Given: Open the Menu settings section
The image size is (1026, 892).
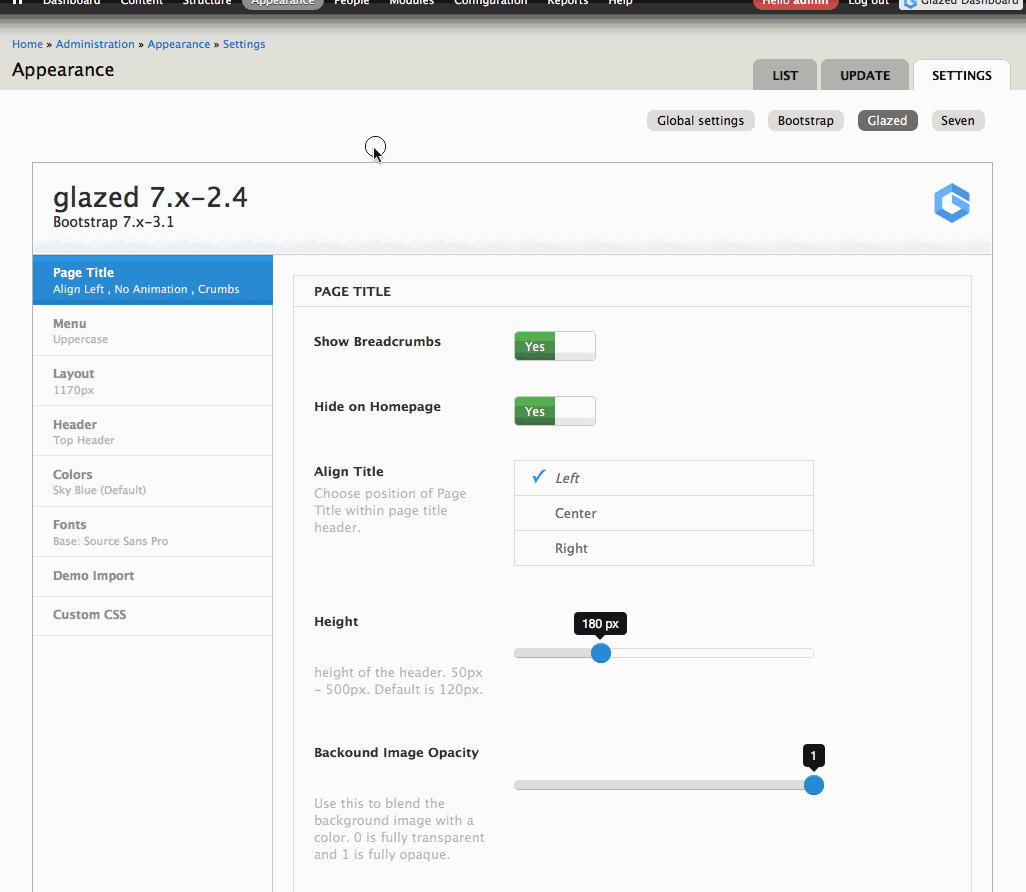Looking at the screenshot, I should click(x=152, y=330).
